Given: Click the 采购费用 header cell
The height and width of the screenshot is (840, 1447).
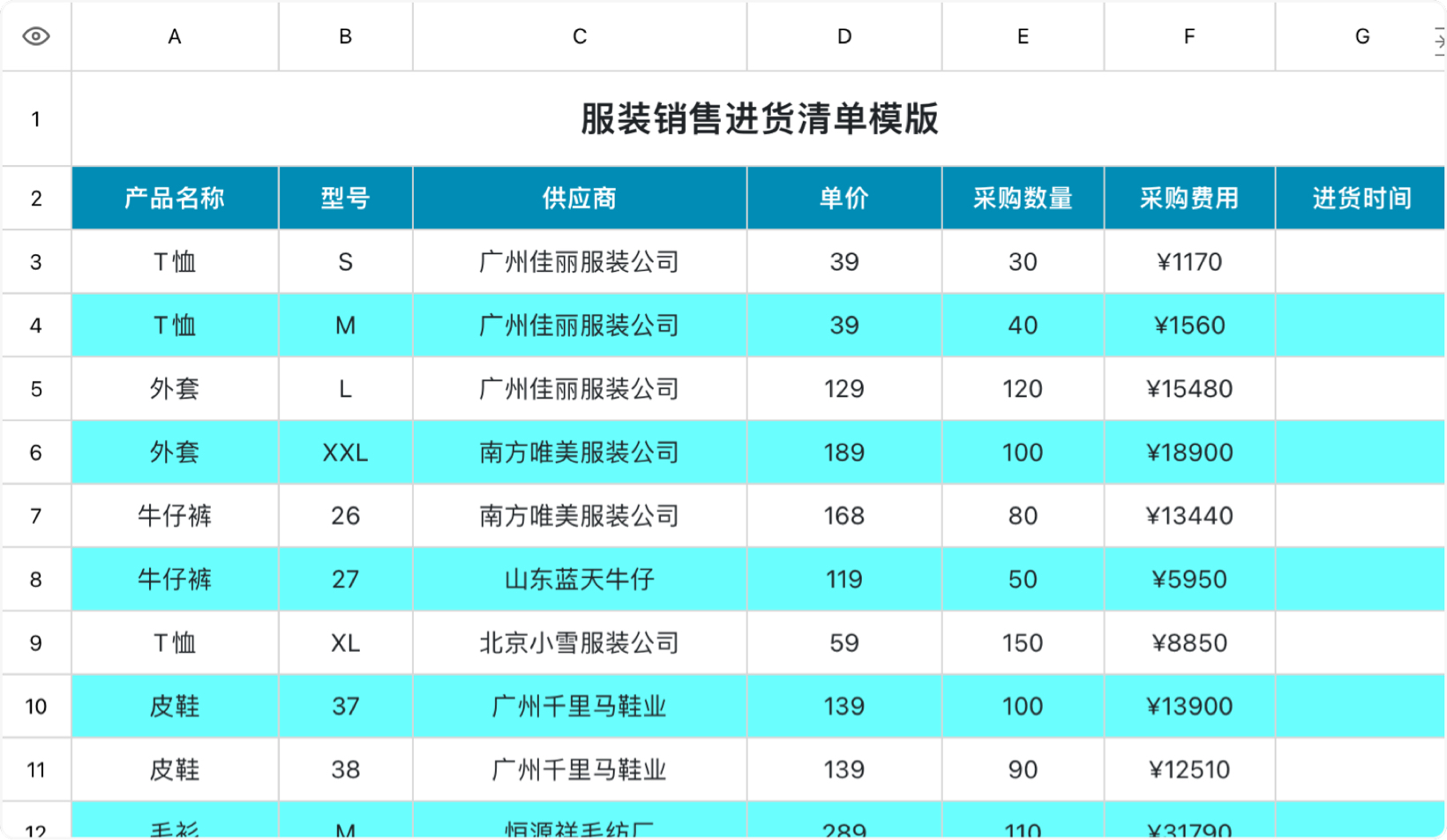Looking at the screenshot, I should [1189, 199].
